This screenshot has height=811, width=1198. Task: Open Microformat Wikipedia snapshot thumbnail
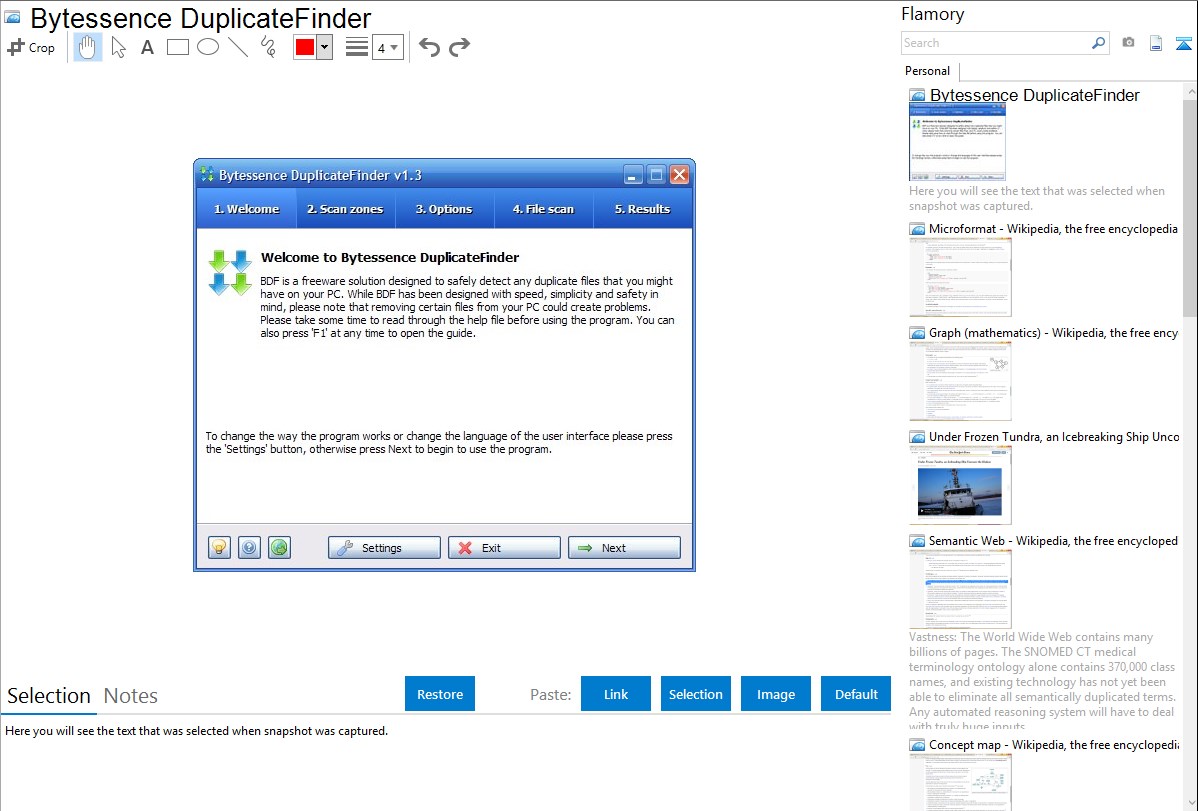click(960, 277)
